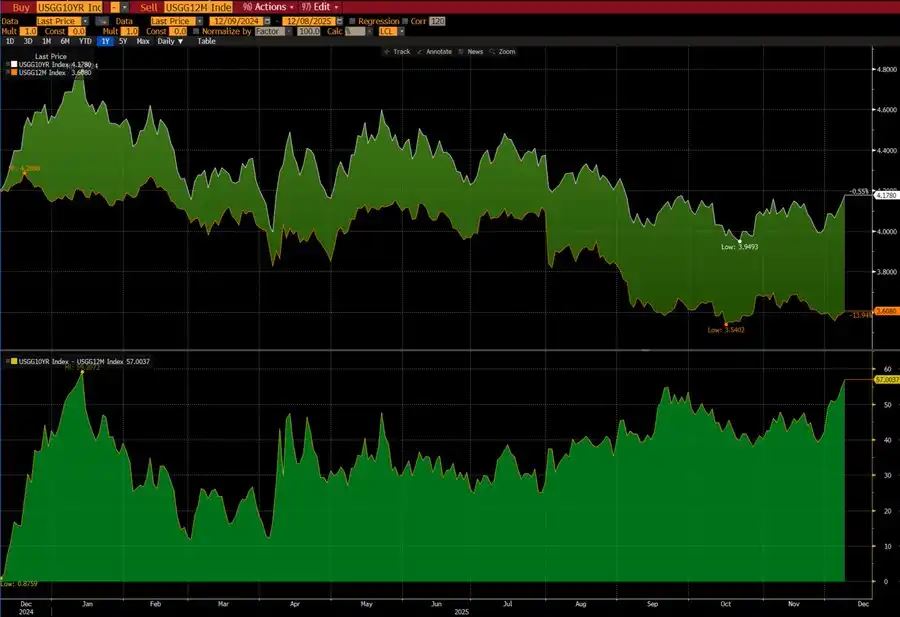The image size is (900, 617).
Task: Expand the Daily periodicity dropdown
Action: [x=170, y=41]
